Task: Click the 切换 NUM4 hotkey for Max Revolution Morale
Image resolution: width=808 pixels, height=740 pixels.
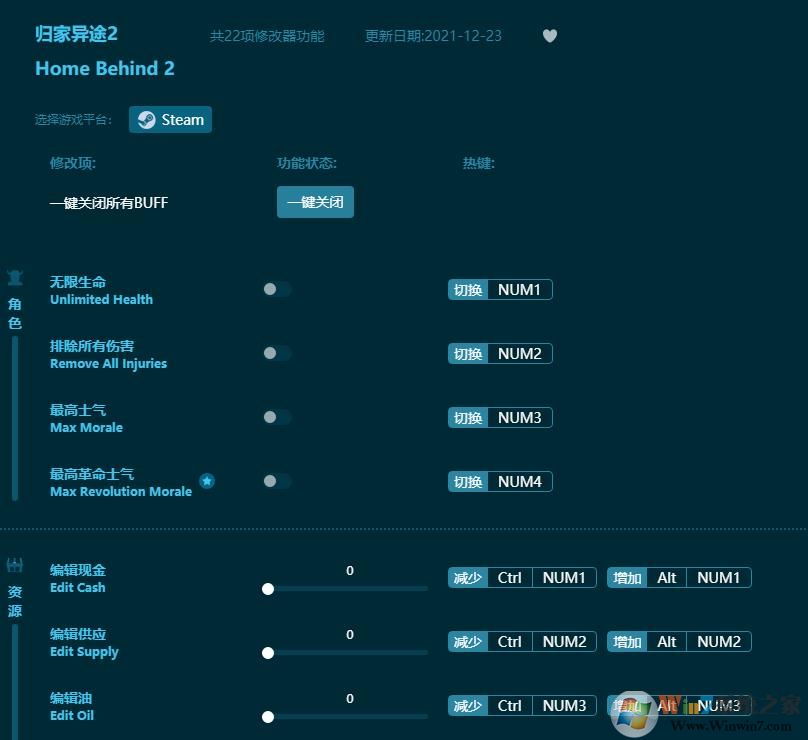Action: point(500,481)
